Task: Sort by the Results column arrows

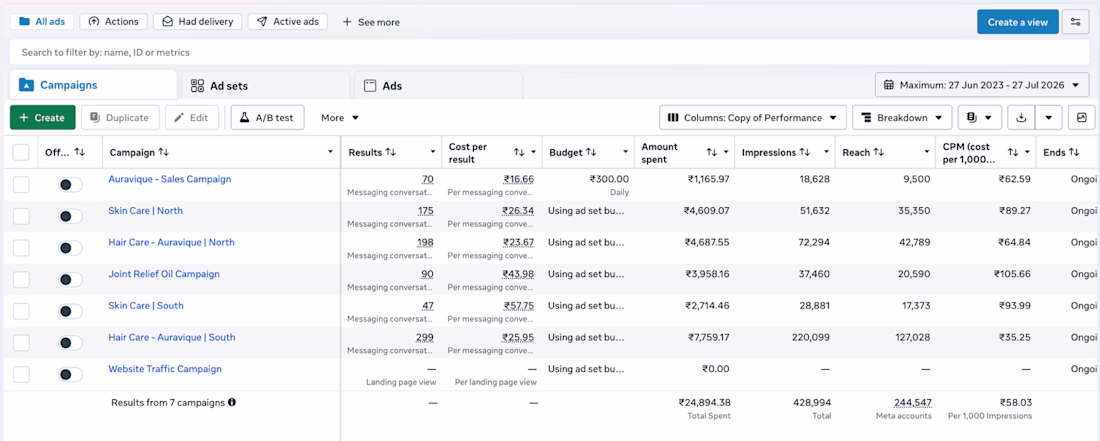Action: pyautogui.click(x=391, y=152)
